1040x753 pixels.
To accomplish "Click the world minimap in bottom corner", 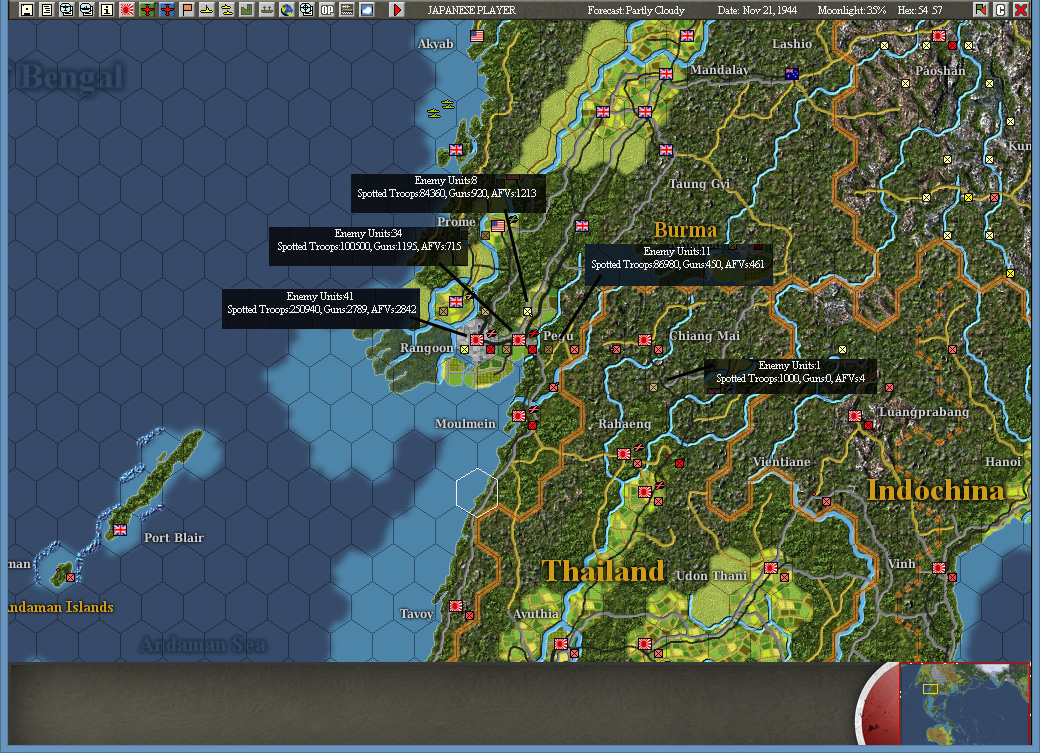I will coord(965,703).
